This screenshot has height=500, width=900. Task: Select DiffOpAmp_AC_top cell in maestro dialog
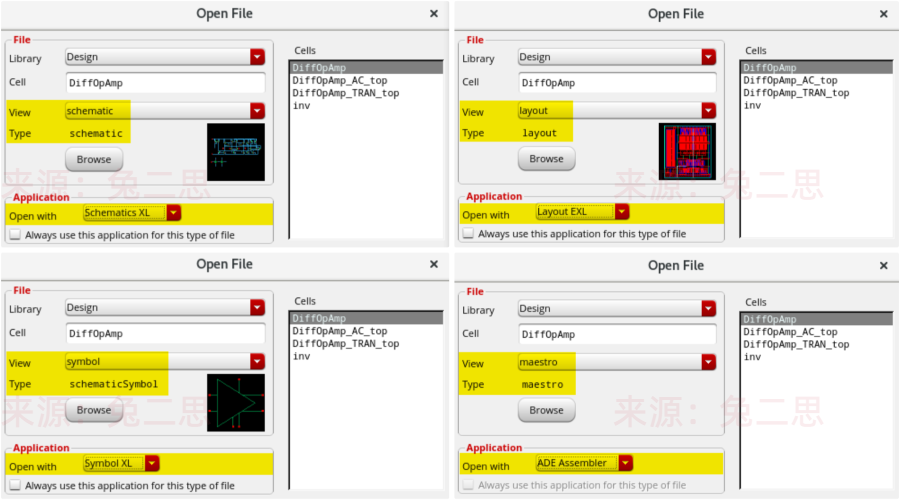pos(790,332)
